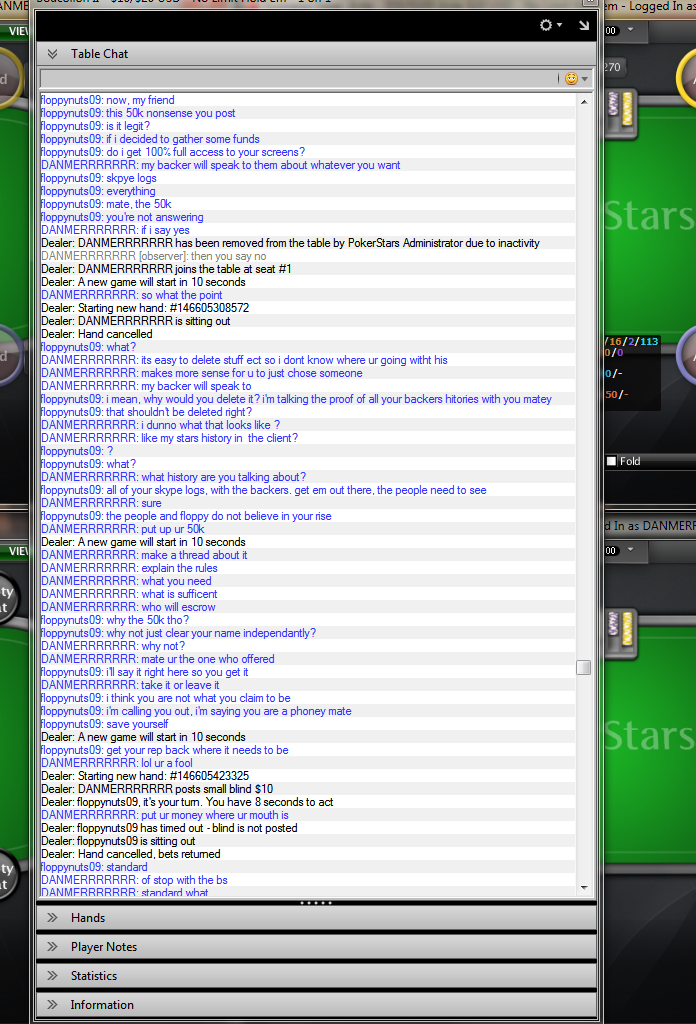Viewport: 696px width, 1024px height.
Task: Click the panel resize grip dots below the chat
Action: 316,903
